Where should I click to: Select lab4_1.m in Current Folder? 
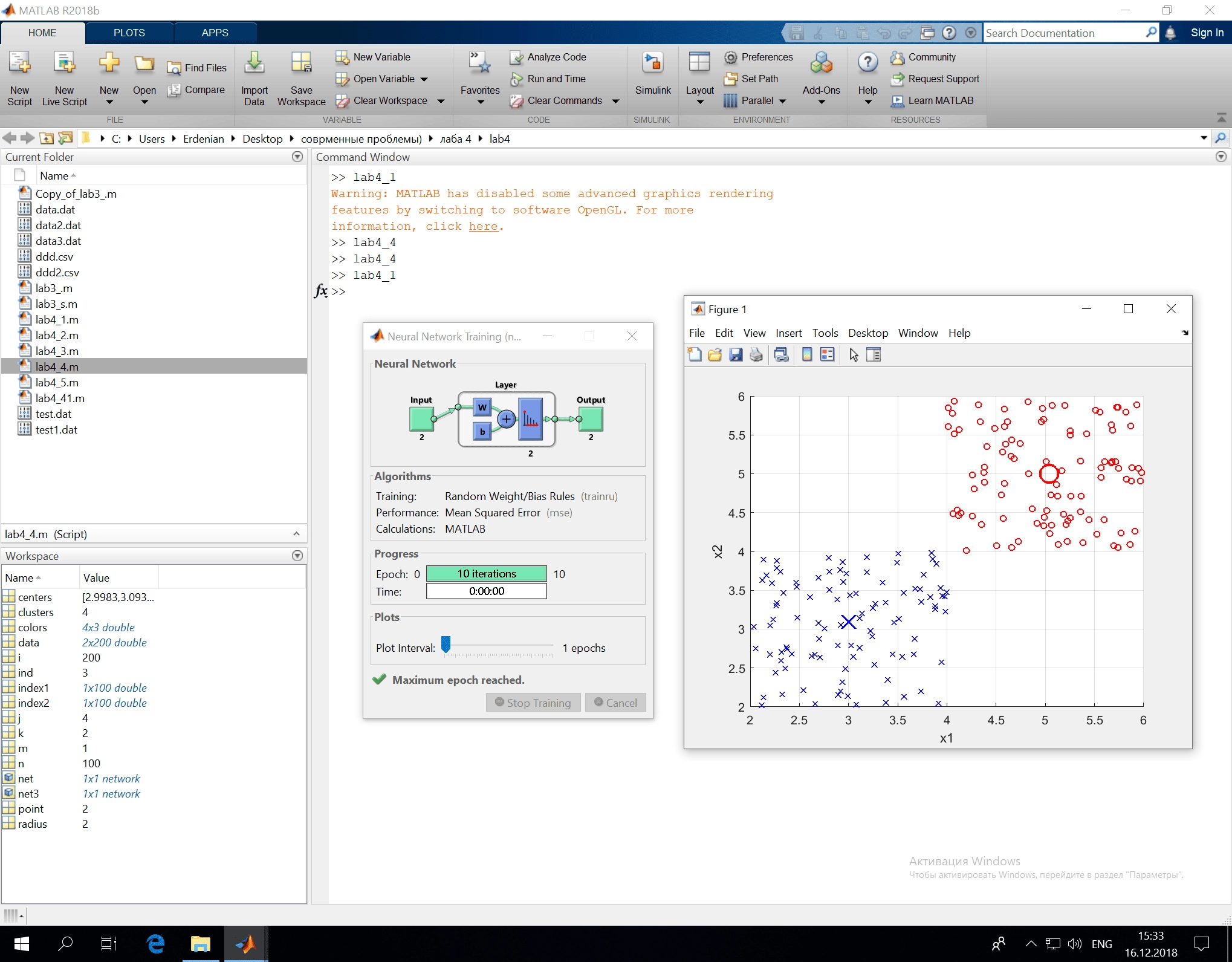coord(57,319)
